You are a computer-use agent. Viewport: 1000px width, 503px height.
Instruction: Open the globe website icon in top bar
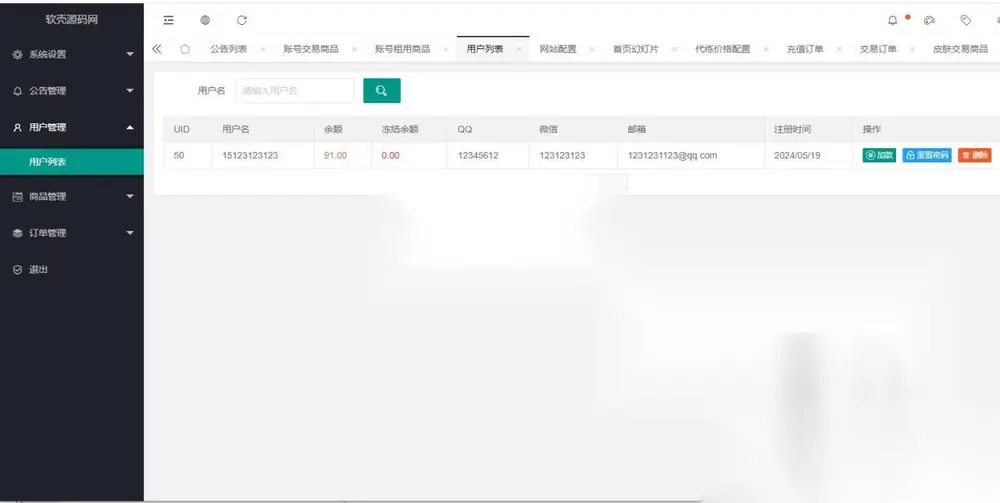205,20
